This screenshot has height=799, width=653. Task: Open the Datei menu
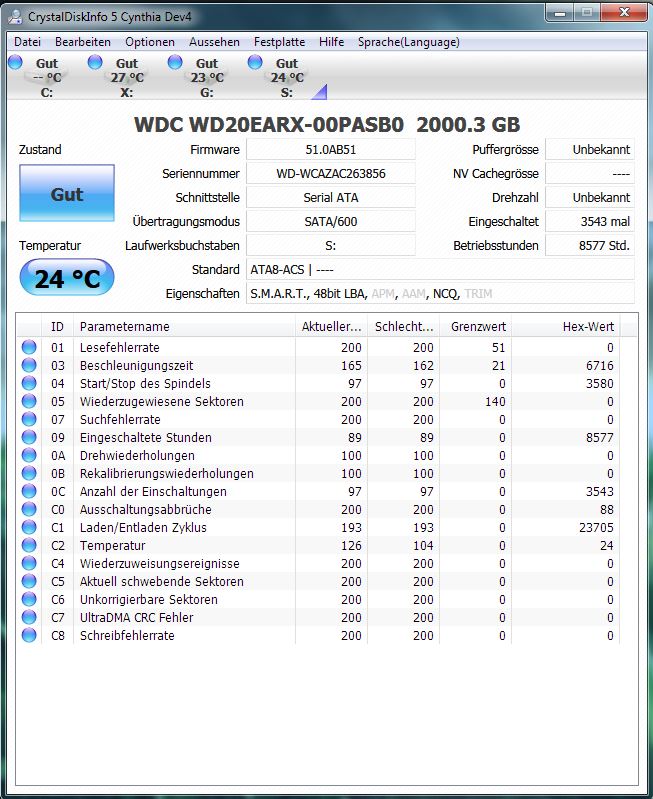28,42
